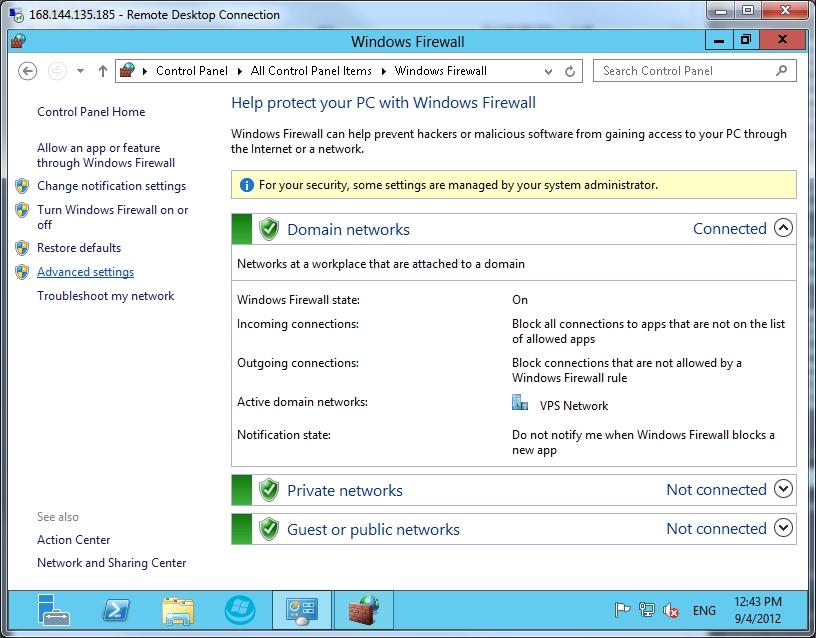Click All Control Panel Items breadcrumb
This screenshot has width=816, height=638.
pyautogui.click(x=311, y=71)
